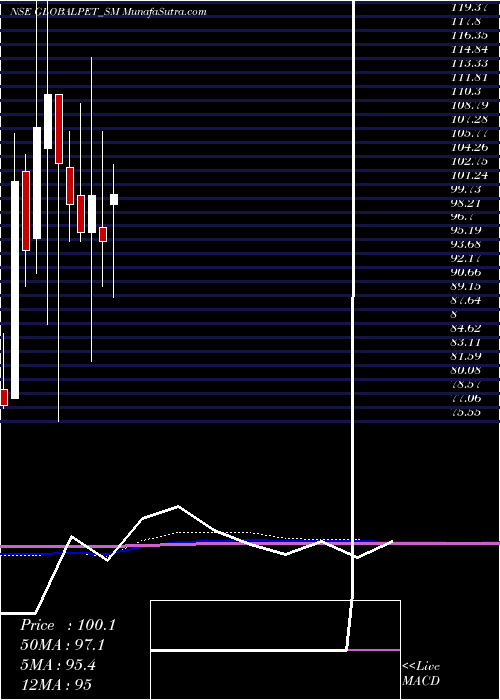Select the <<Live MACD label
Image resolution: width=500 pixels, height=700 pixels.
421,674
